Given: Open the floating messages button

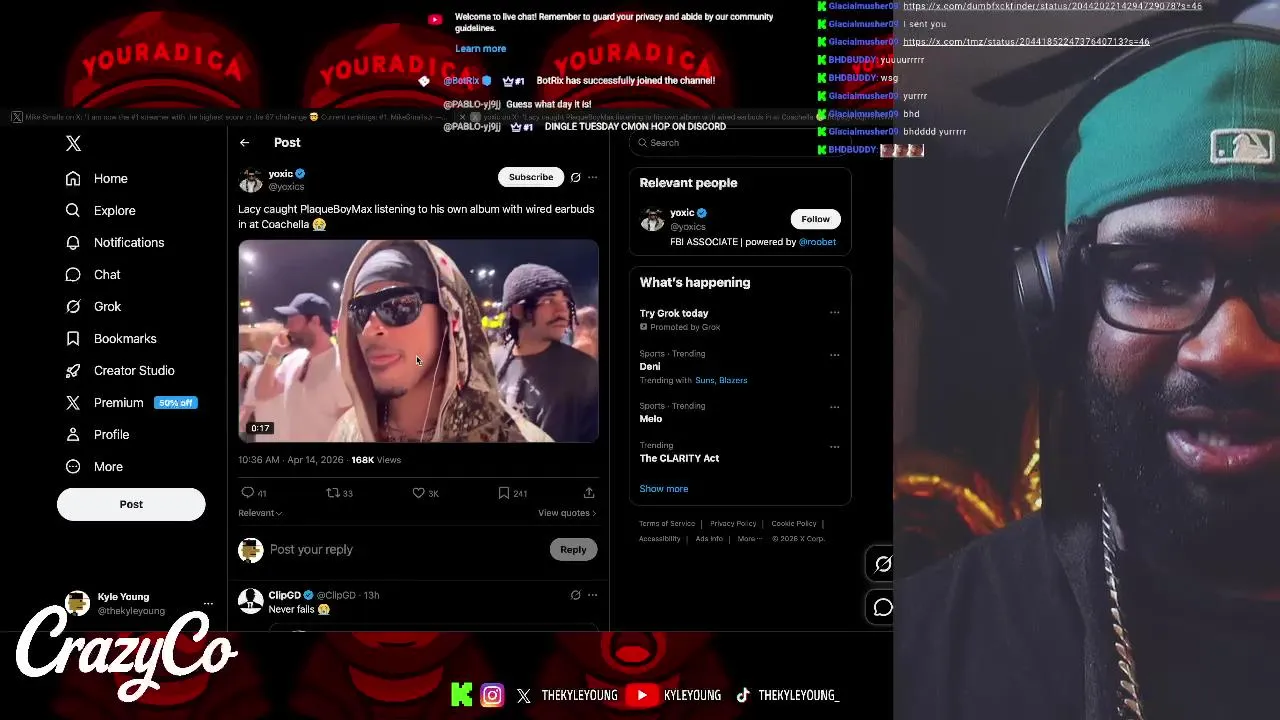Looking at the screenshot, I should pos(883,608).
